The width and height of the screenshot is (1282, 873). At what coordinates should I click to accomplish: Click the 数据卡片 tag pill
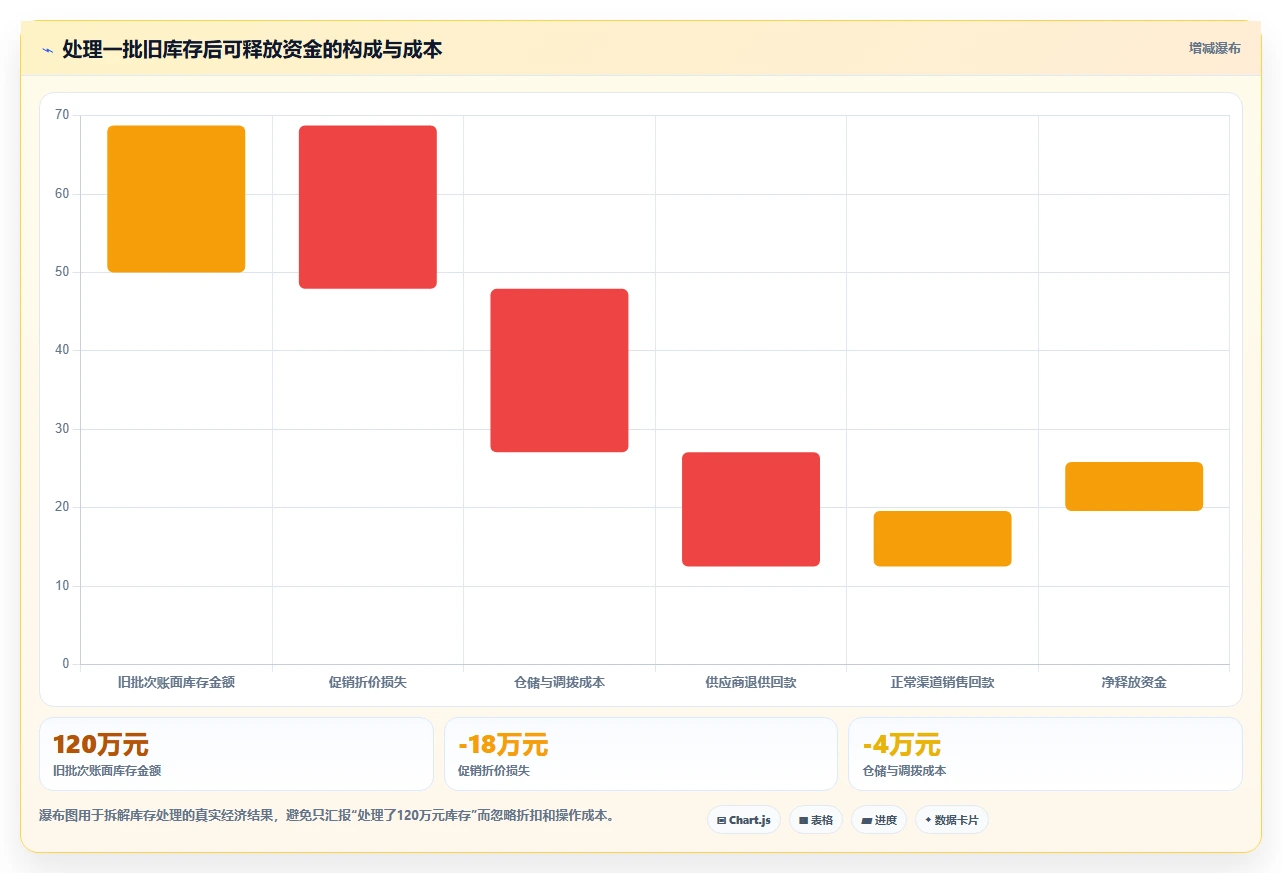pyautogui.click(x=952, y=820)
